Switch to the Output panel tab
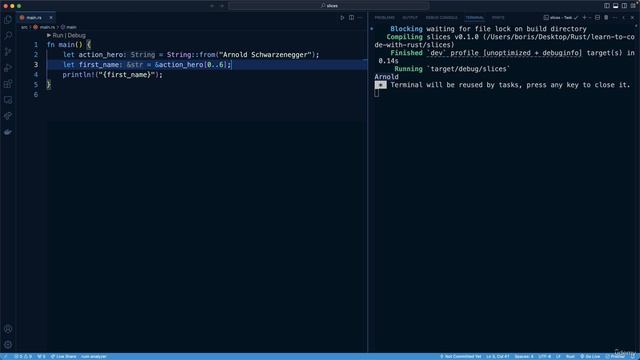This screenshot has width=640, height=360. pyautogui.click(x=410, y=18)
